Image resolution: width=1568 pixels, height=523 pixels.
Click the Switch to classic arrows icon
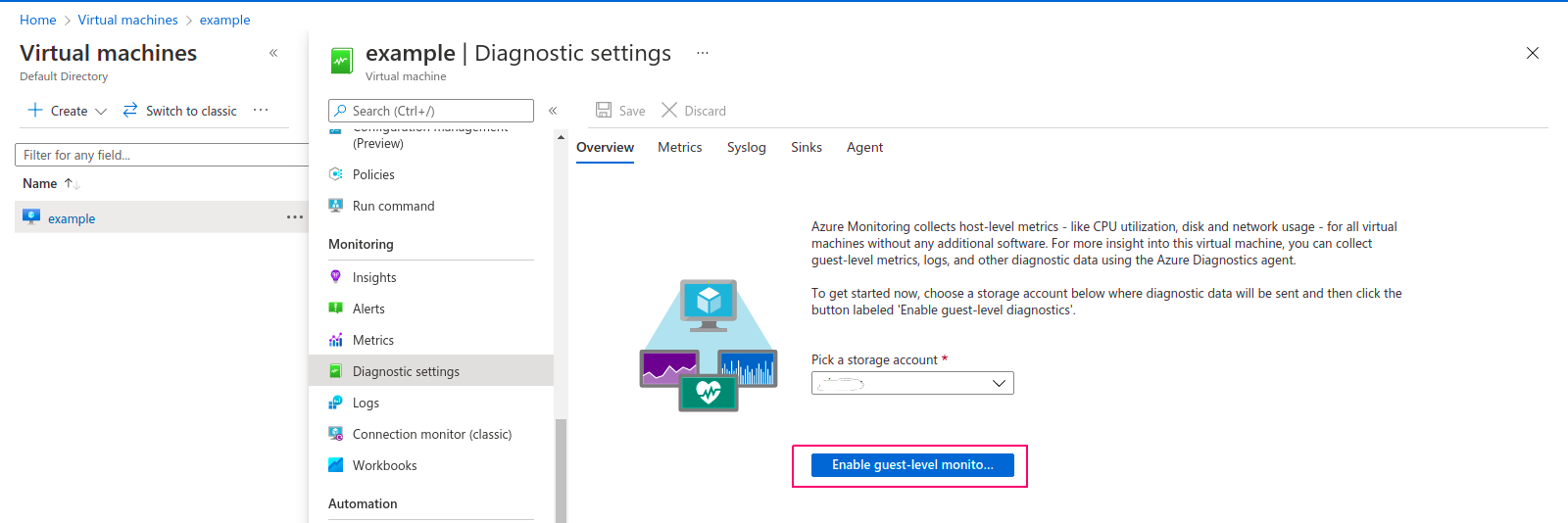pyautogui.click(x=130, y=111)
